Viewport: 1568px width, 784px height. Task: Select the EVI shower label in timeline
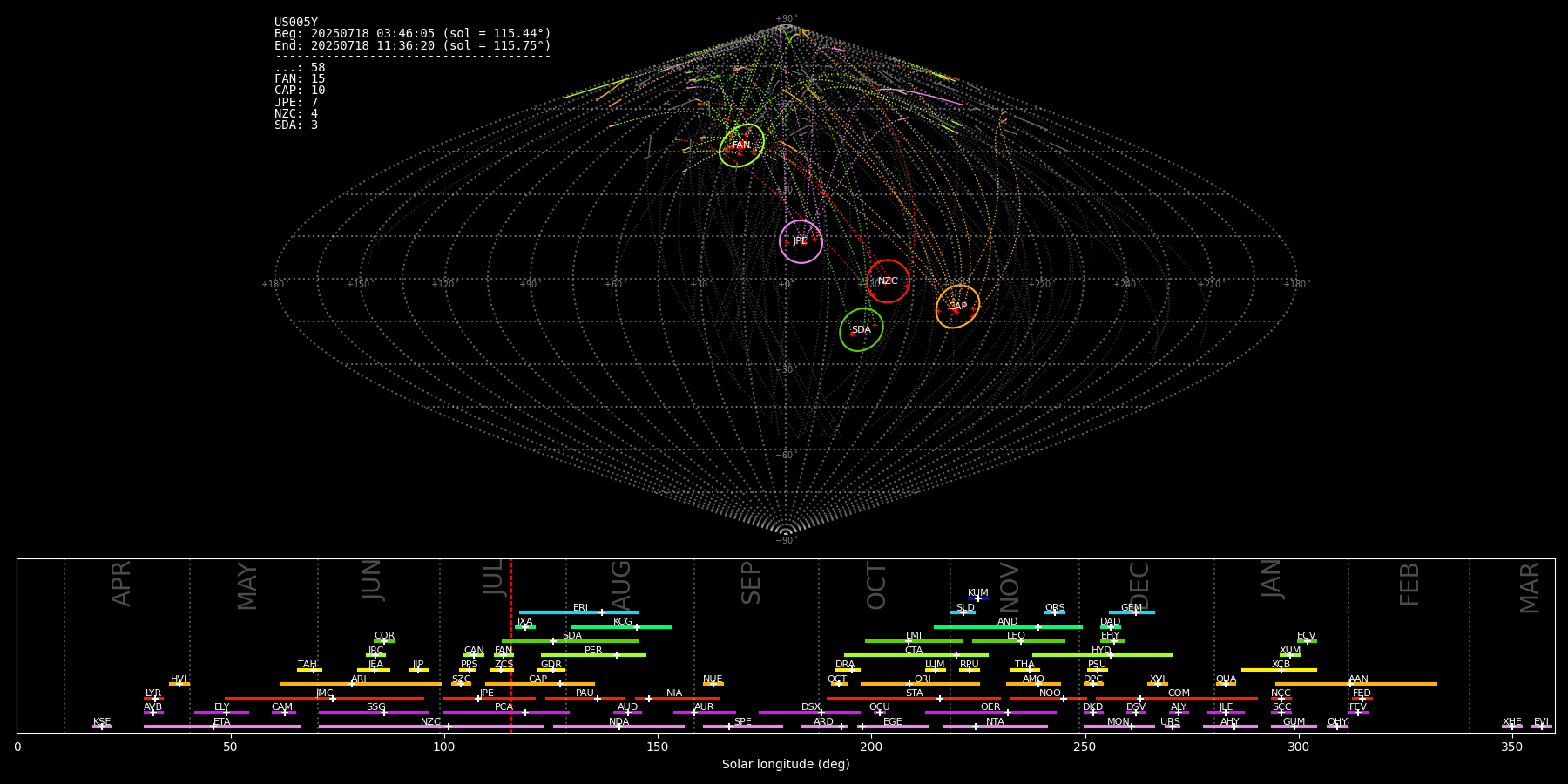pyautogui.click(x=1541, y=722)
